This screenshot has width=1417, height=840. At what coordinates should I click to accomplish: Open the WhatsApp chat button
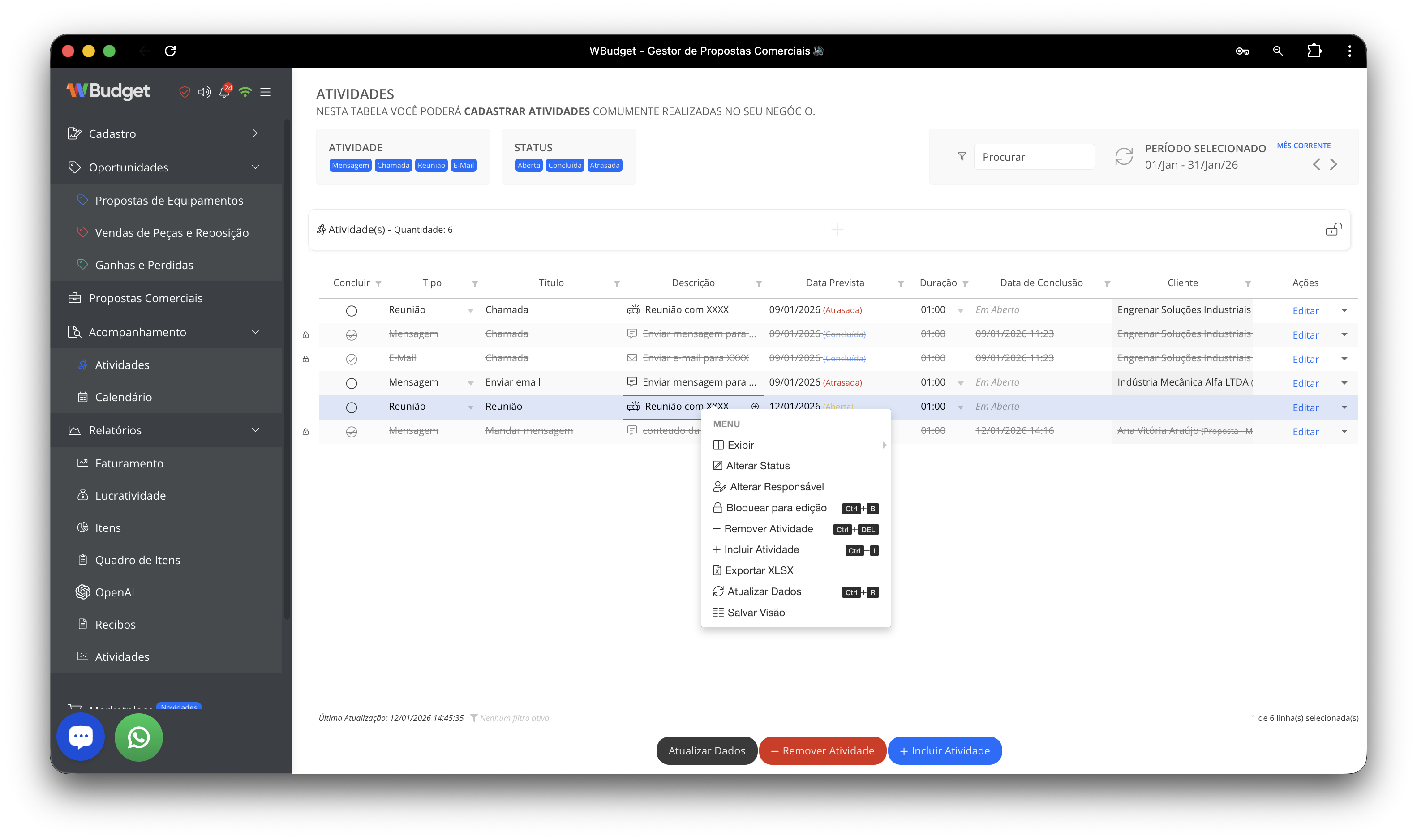coord(139,737)
